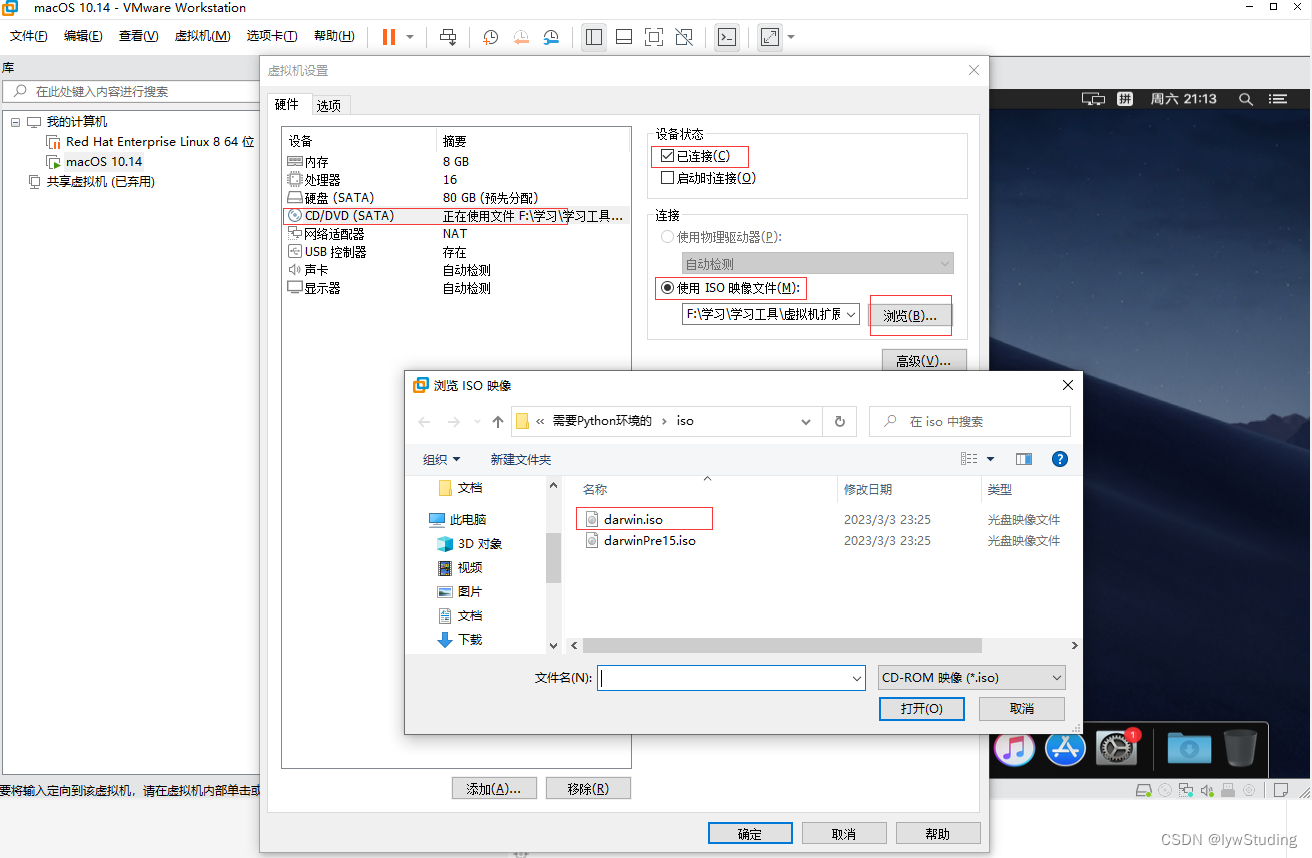Confirm settings with 确定 button
Screen dimensions: 1312x858
point(750,833)
